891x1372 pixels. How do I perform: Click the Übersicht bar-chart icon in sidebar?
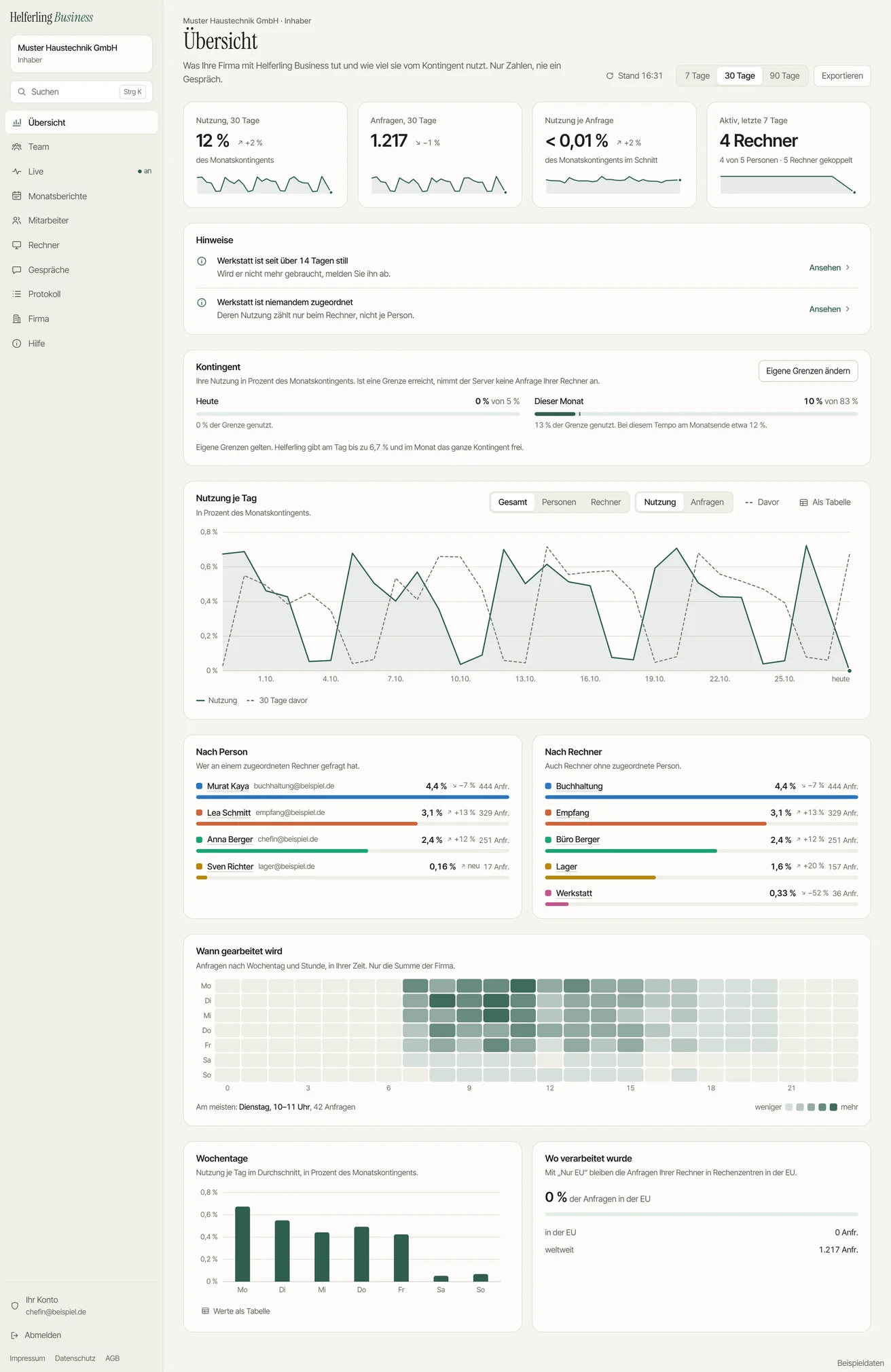(17, 123)
